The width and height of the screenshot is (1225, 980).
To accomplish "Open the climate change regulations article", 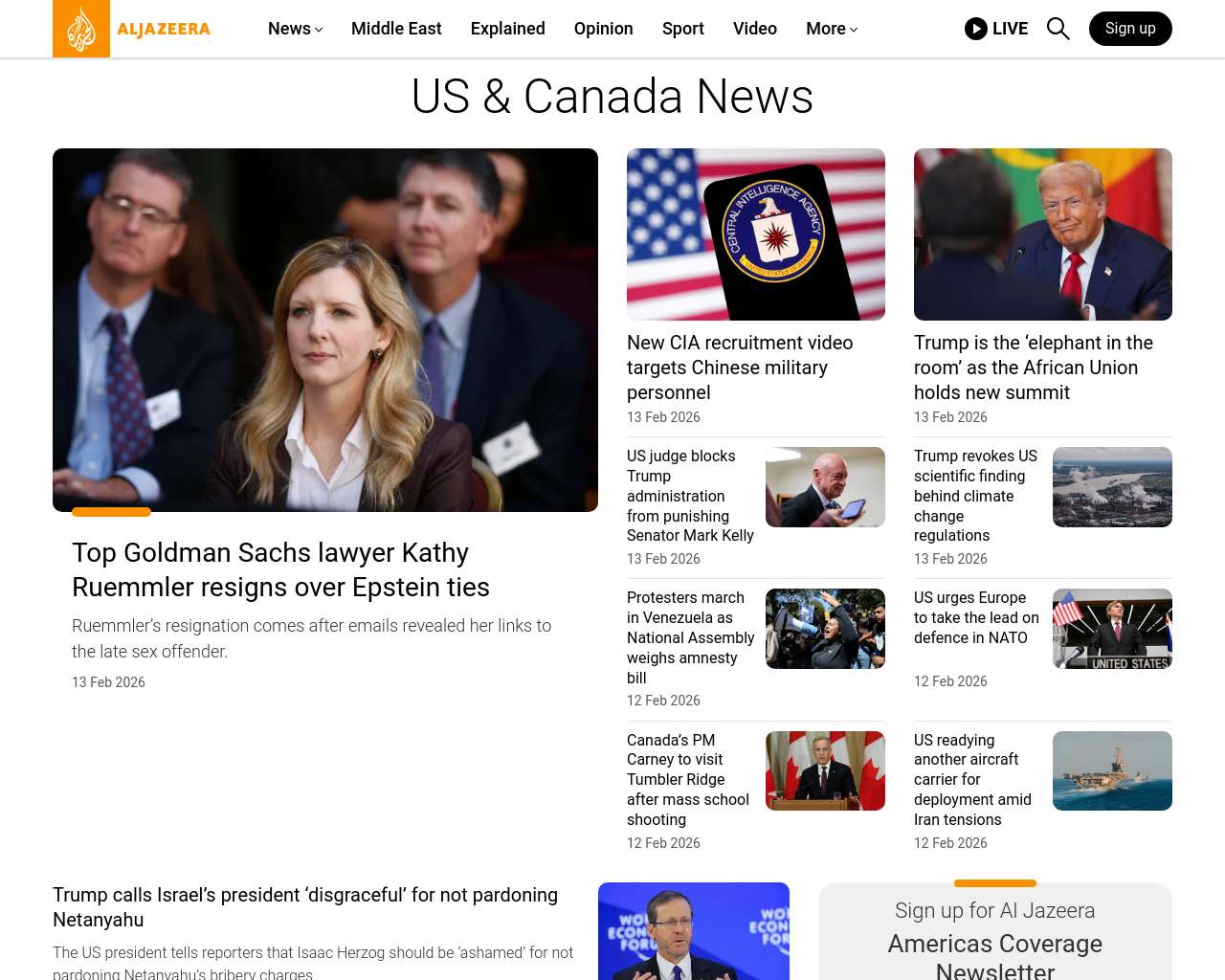I will point(975,496).
